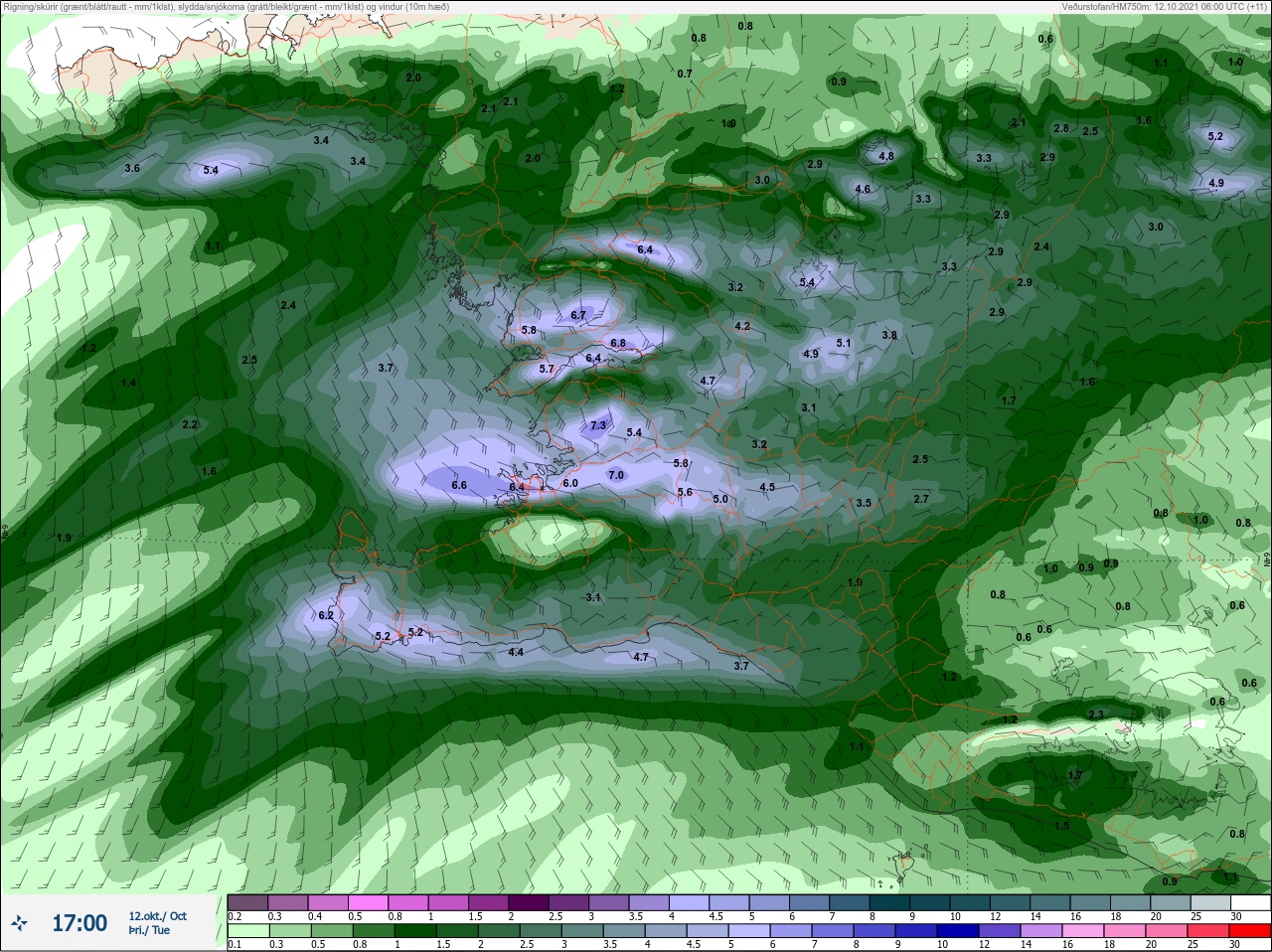Pick the red swatch above 30 in the lower legend row

1250,931
